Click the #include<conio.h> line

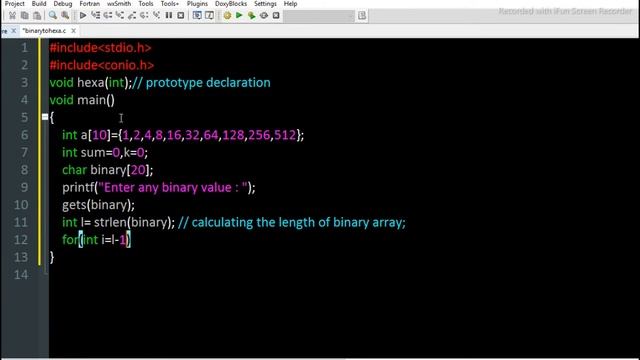tap(102, 65)
